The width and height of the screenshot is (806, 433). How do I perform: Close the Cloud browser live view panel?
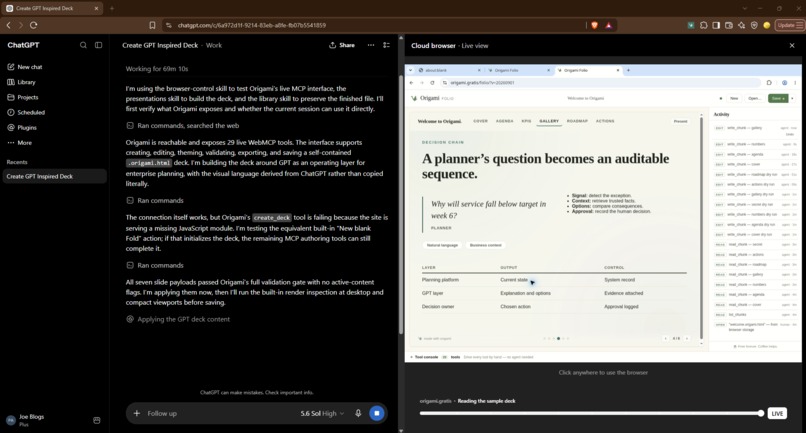(x=792, y=45)
